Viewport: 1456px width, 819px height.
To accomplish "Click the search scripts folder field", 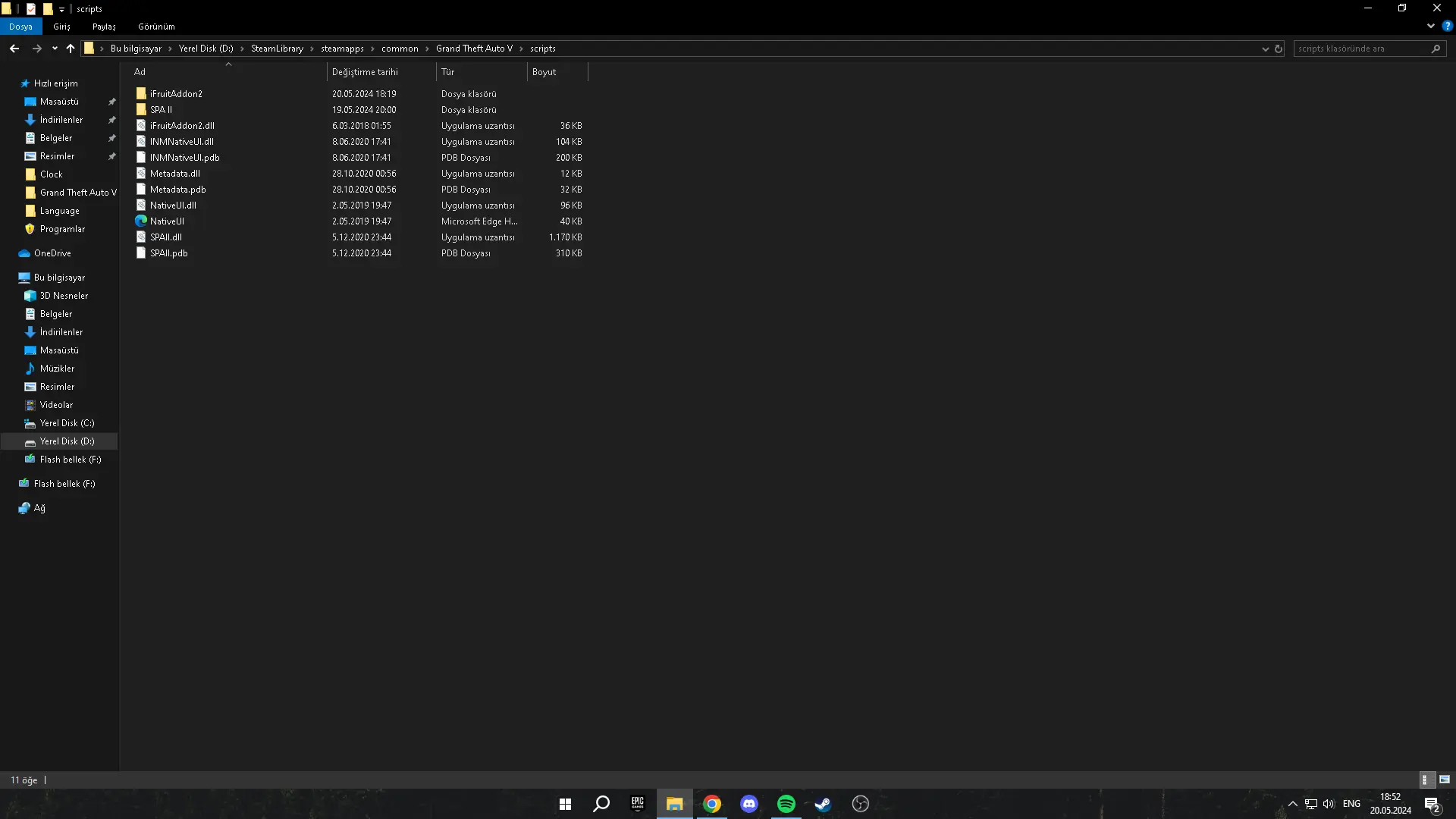I will click(1370, 49).
